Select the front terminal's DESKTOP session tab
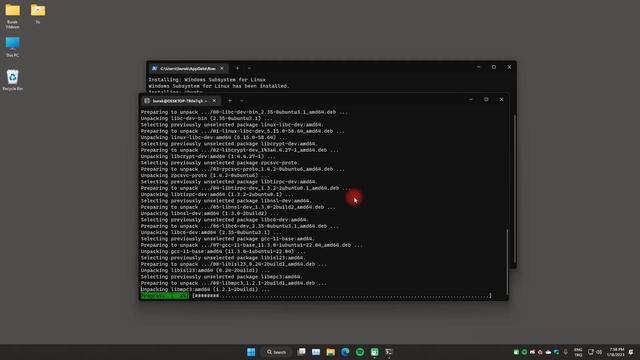This screenshot has height=360, width=640. (181, 100)
